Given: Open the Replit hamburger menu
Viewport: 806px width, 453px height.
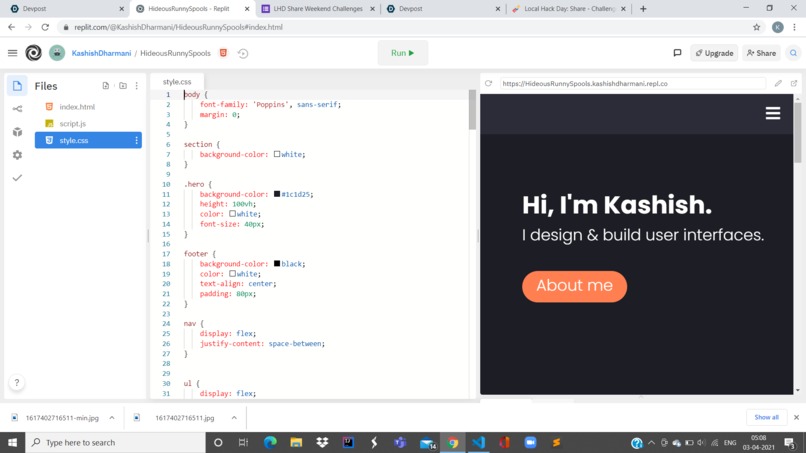Looking at the screenshot, I should 12,53.
